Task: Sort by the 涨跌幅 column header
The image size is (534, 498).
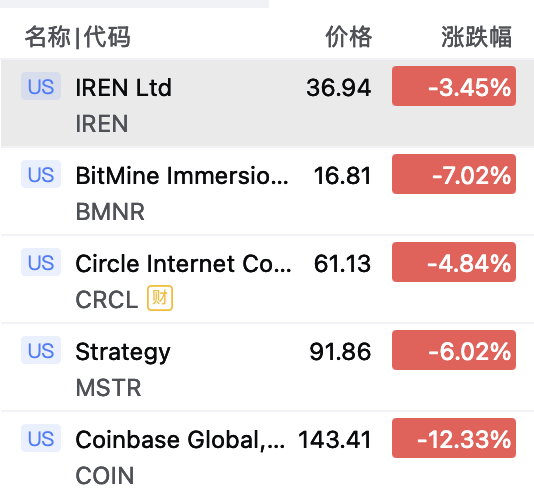Action: click(476, 36)
